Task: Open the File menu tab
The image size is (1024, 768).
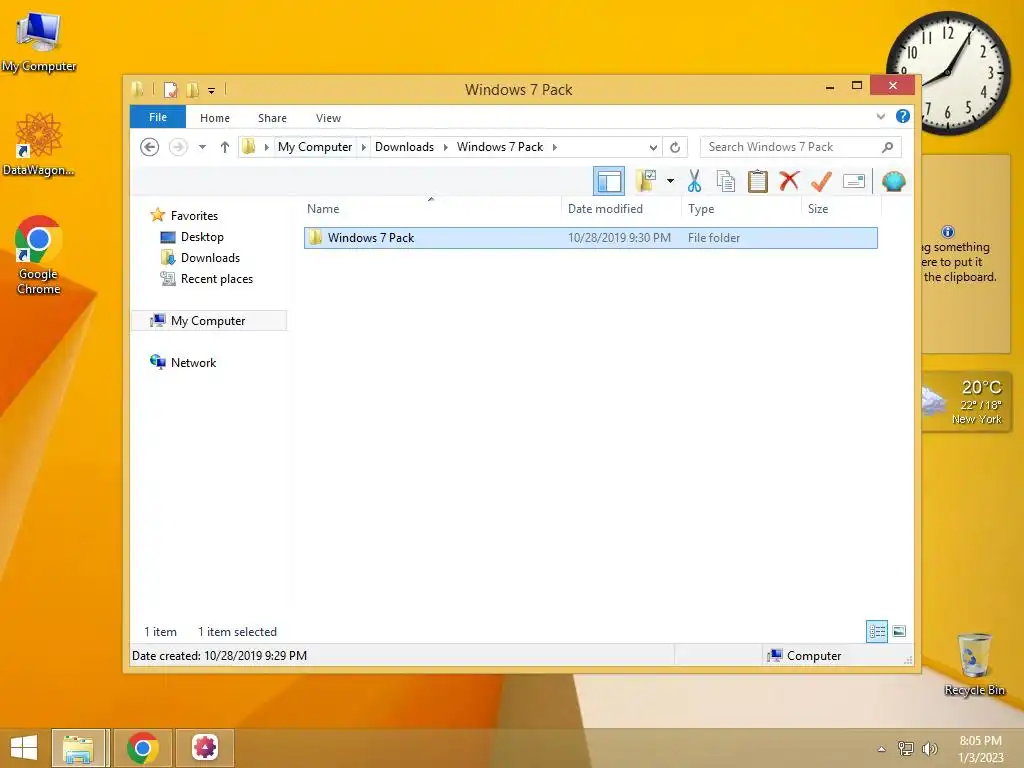Action: tap(158, 117)
